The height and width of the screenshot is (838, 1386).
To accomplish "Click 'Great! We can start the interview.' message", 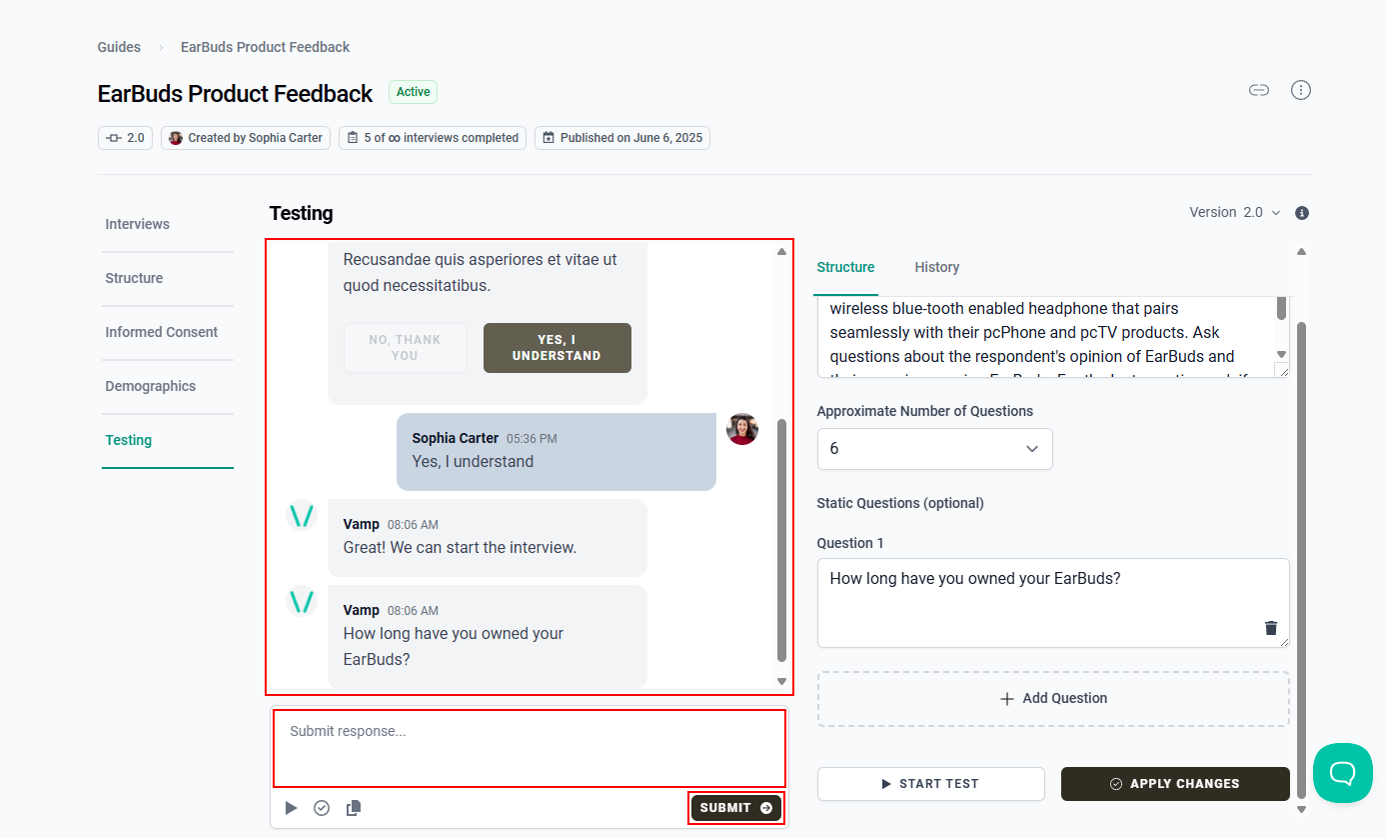I will (x=487, y=538).
